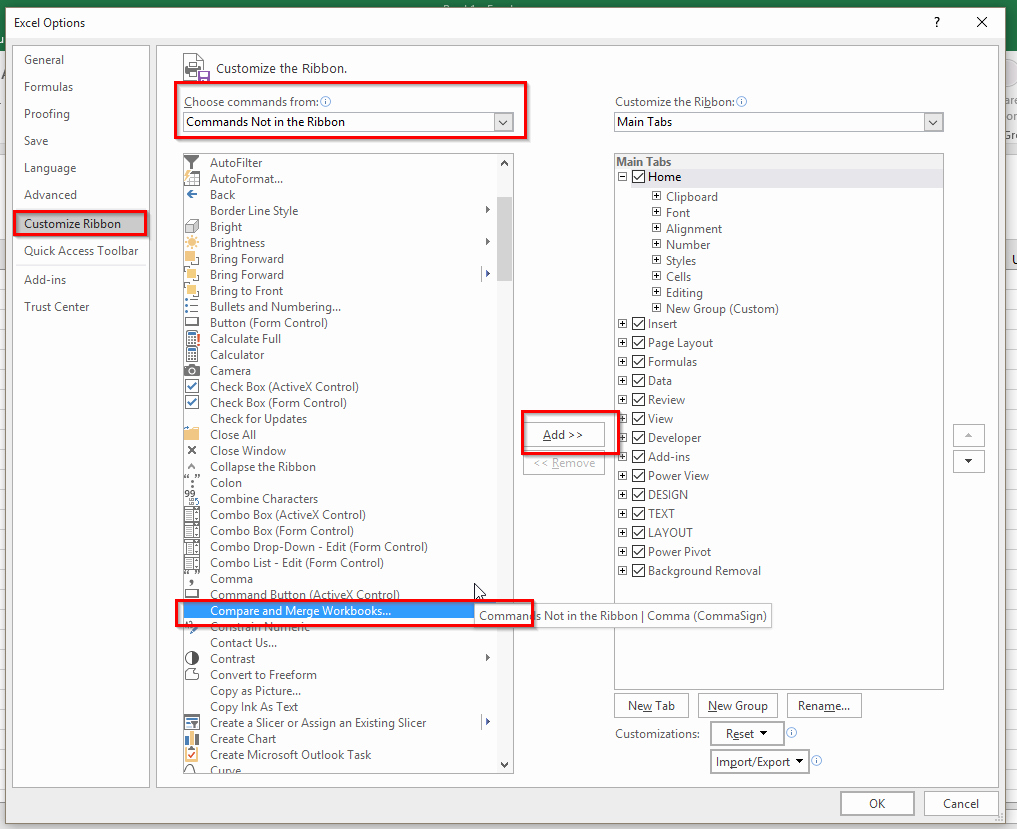Expand the Insert tab tree item
This screenshot has height=829, width=1017.
pos(623,323)
